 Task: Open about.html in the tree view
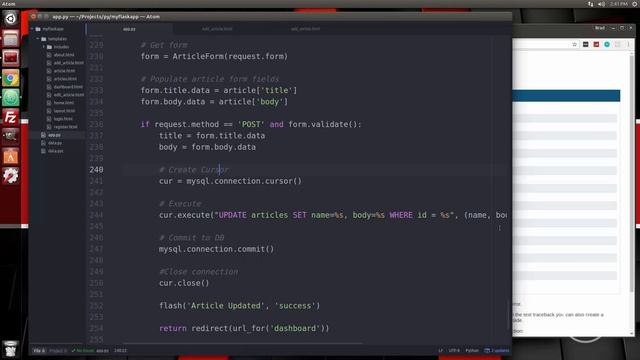pyautogui.click(x=64, y=55)
